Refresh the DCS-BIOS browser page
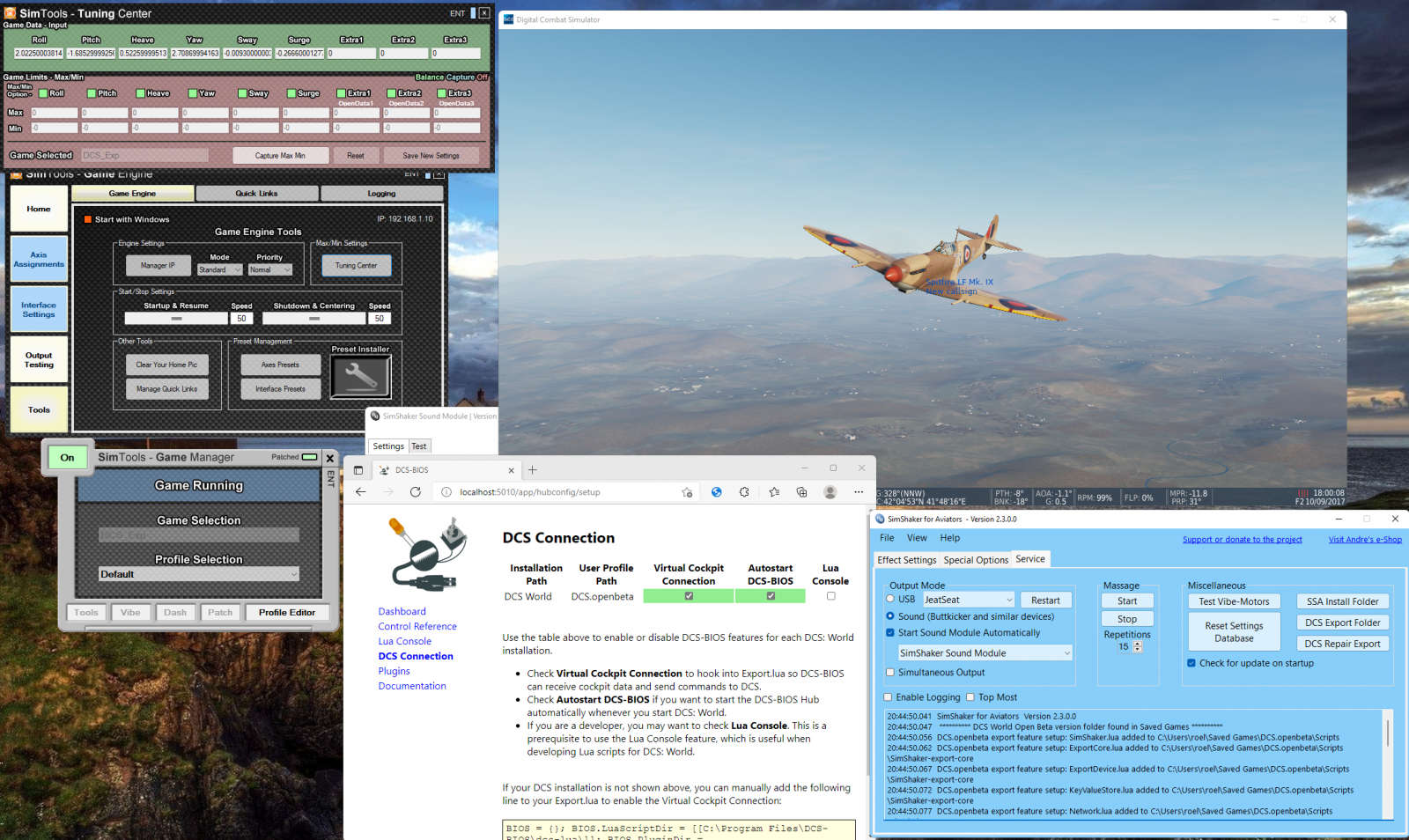The image size is (1409, 840). (x=416, y=492)
